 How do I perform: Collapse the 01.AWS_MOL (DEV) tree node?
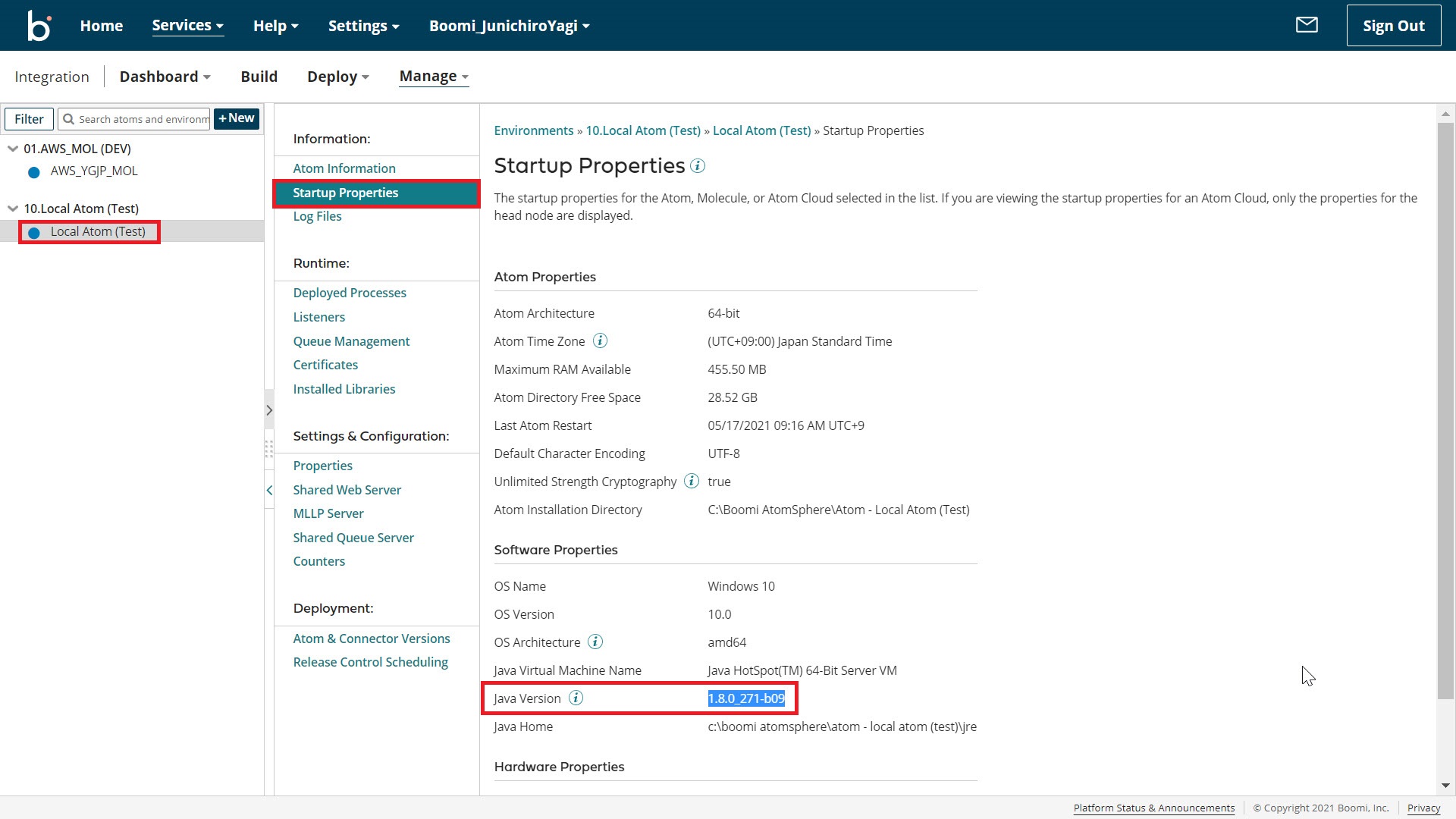click(12, 149)
